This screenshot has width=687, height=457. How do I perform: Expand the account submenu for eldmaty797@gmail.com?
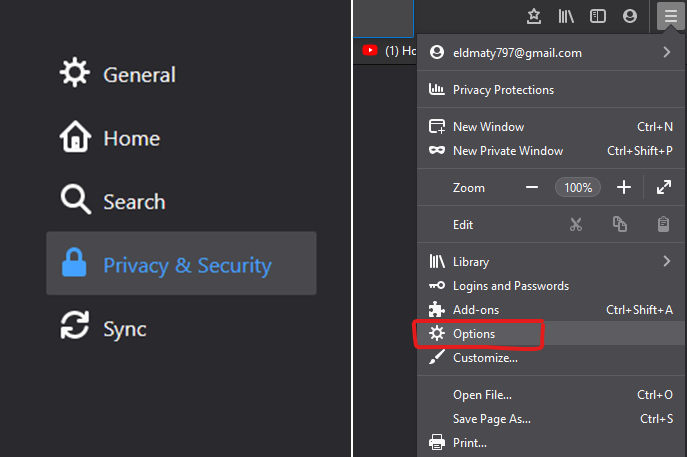666,53
